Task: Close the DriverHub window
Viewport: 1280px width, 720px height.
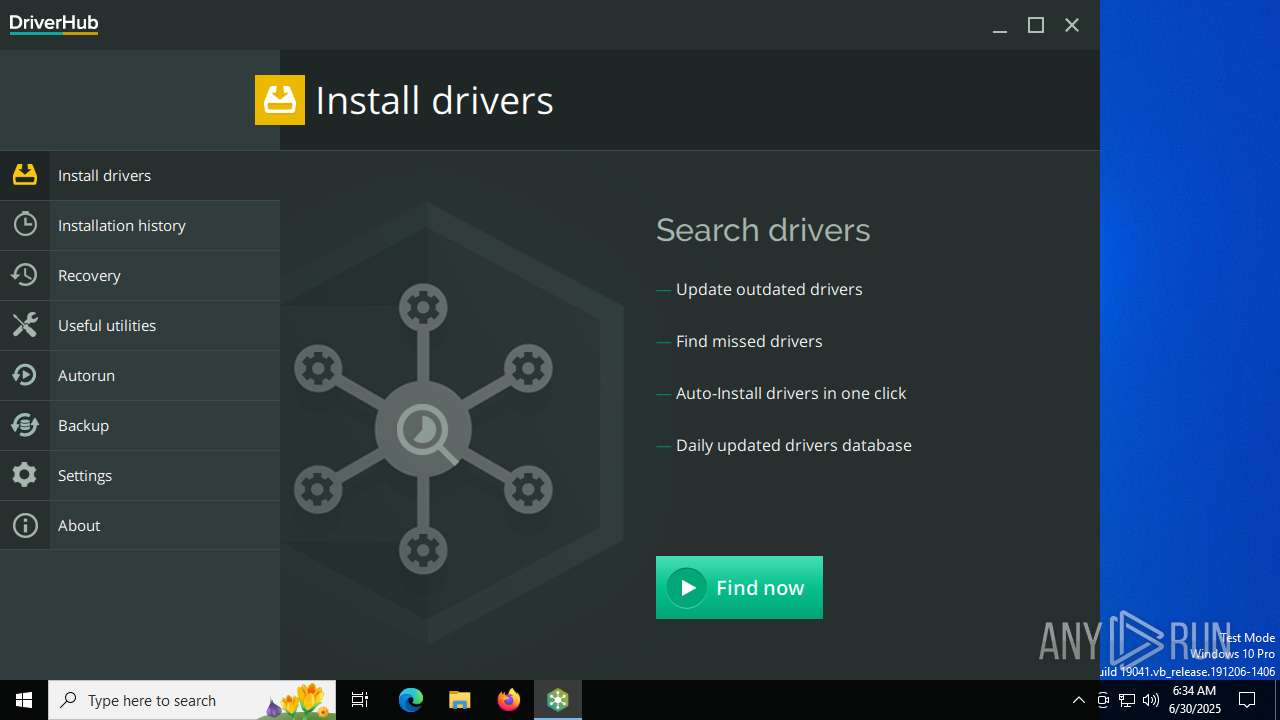Action: pyautogui.click(x=1072, y=25)
